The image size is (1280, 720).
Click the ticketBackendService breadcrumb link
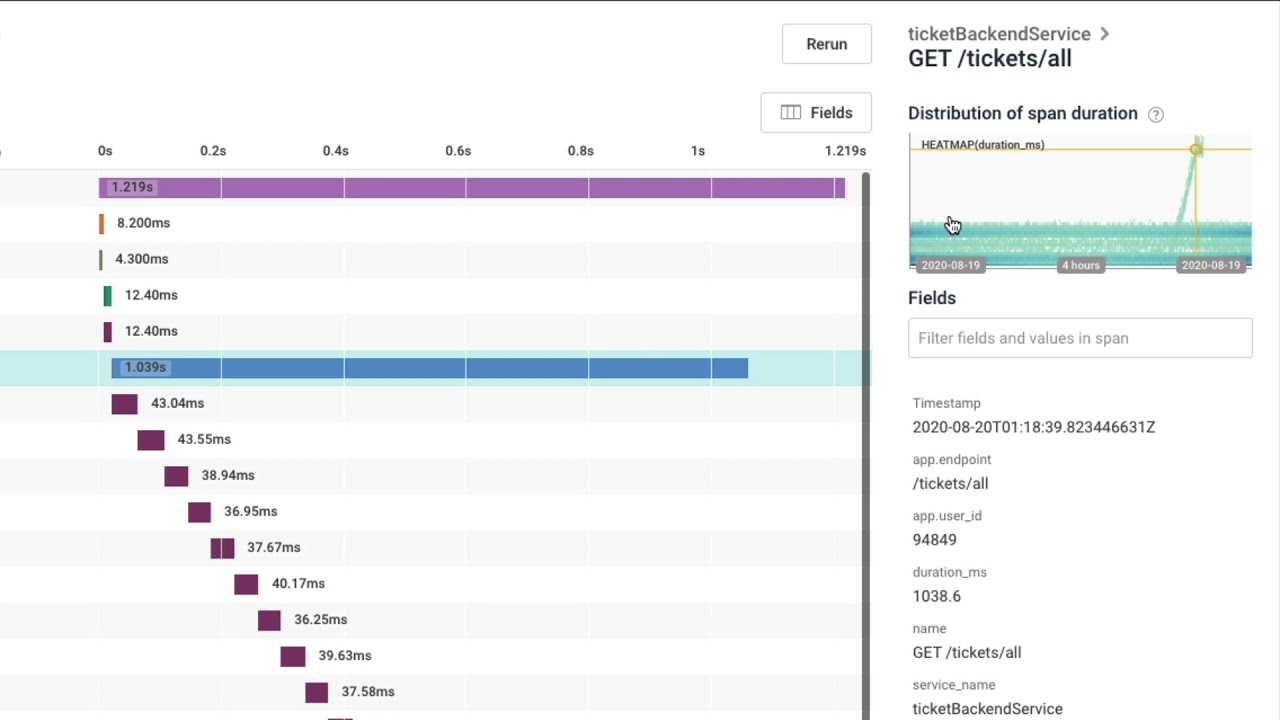(998, 34)
